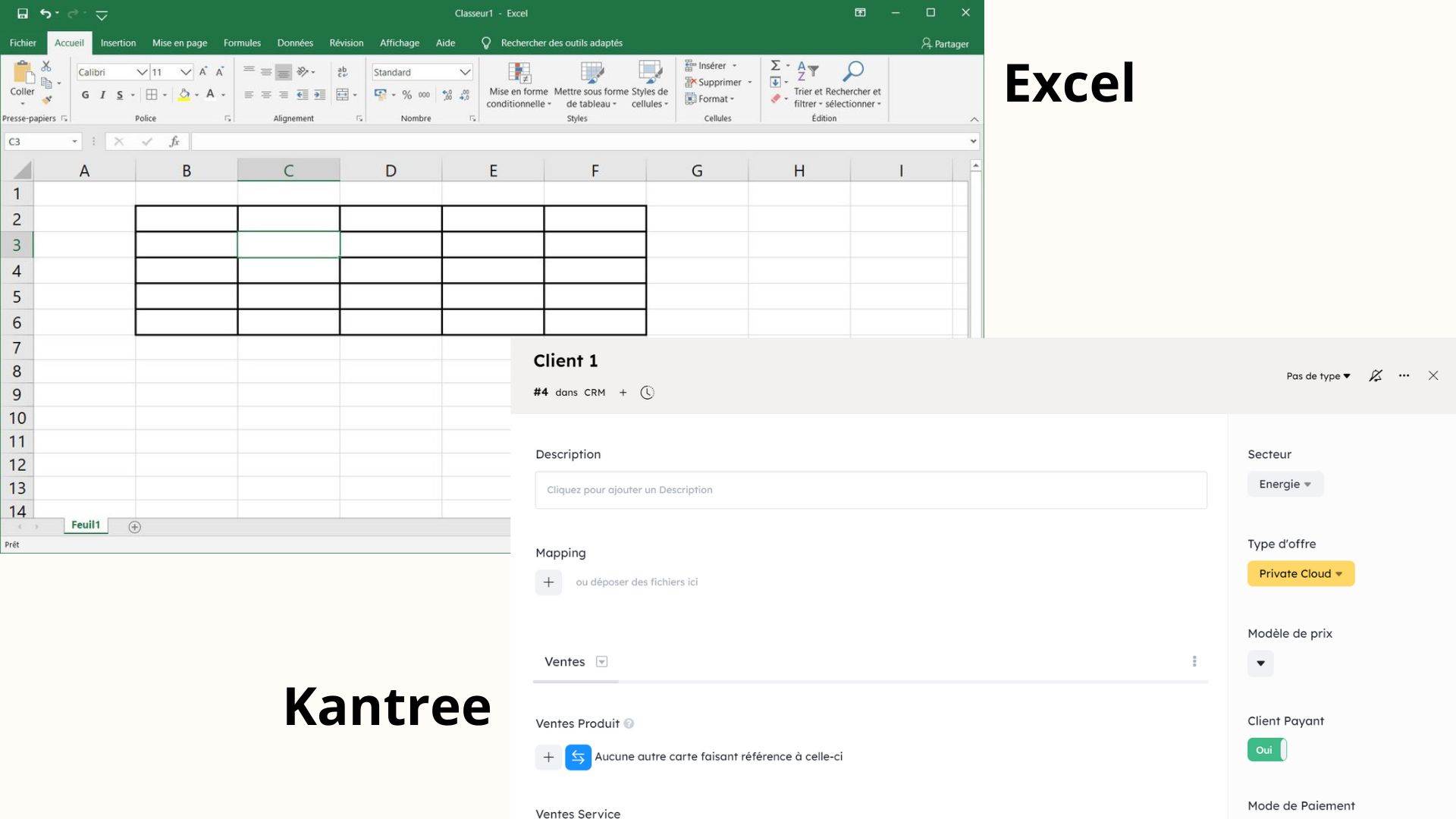The height and width of the screenshot is (819, 1456).
Task: Select the Ventes tab in Kantree card
Action: [565, 662]
